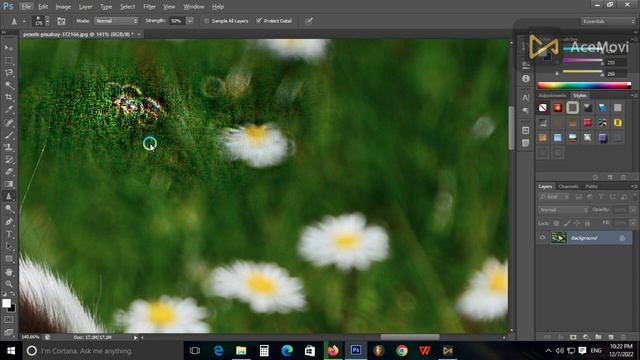The image size is (640, 360).
Task: Switch to the Adjustments tab
Action: click(x=552, y=96)
